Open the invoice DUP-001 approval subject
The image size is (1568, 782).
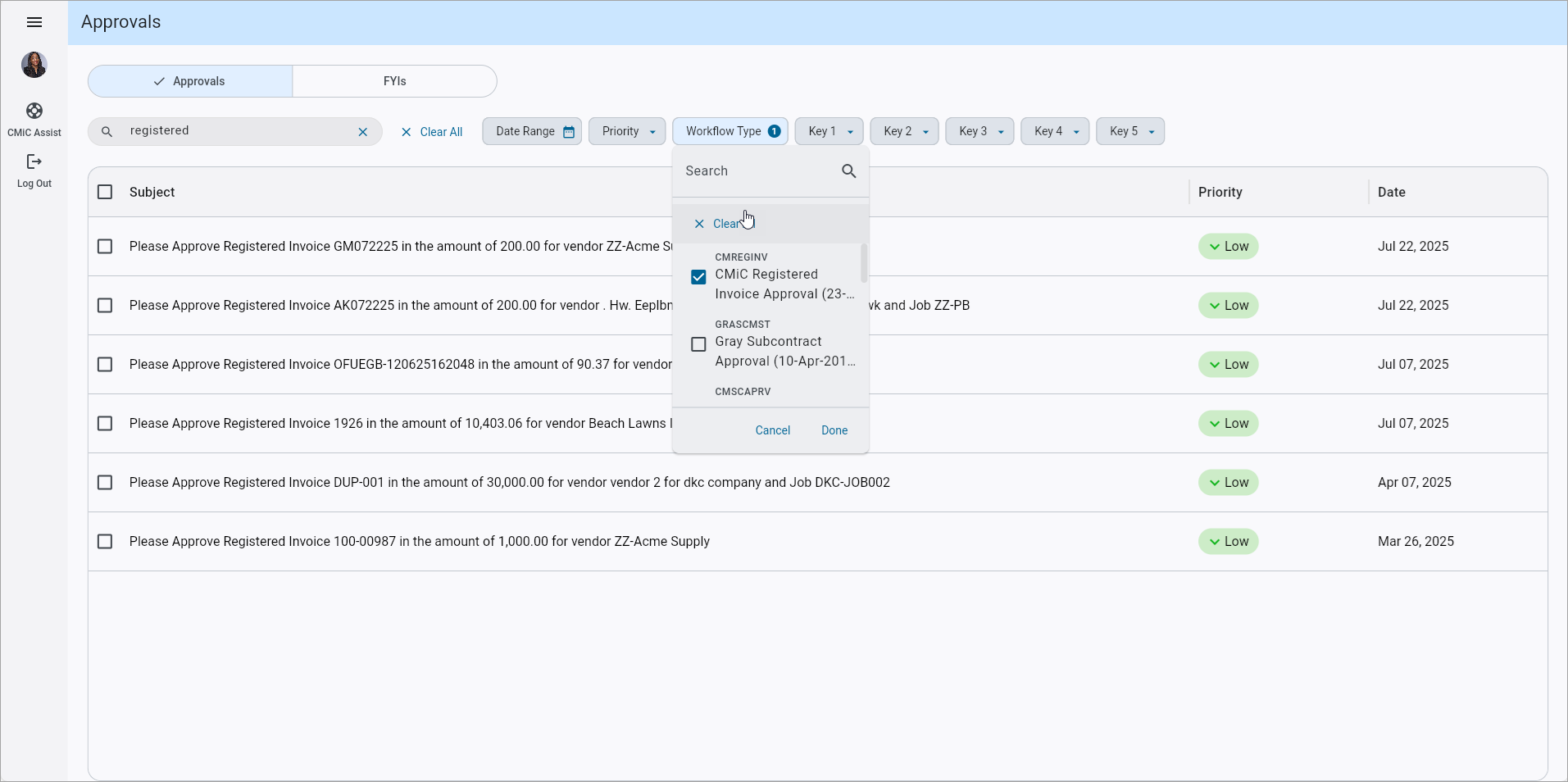click(509, 483)
